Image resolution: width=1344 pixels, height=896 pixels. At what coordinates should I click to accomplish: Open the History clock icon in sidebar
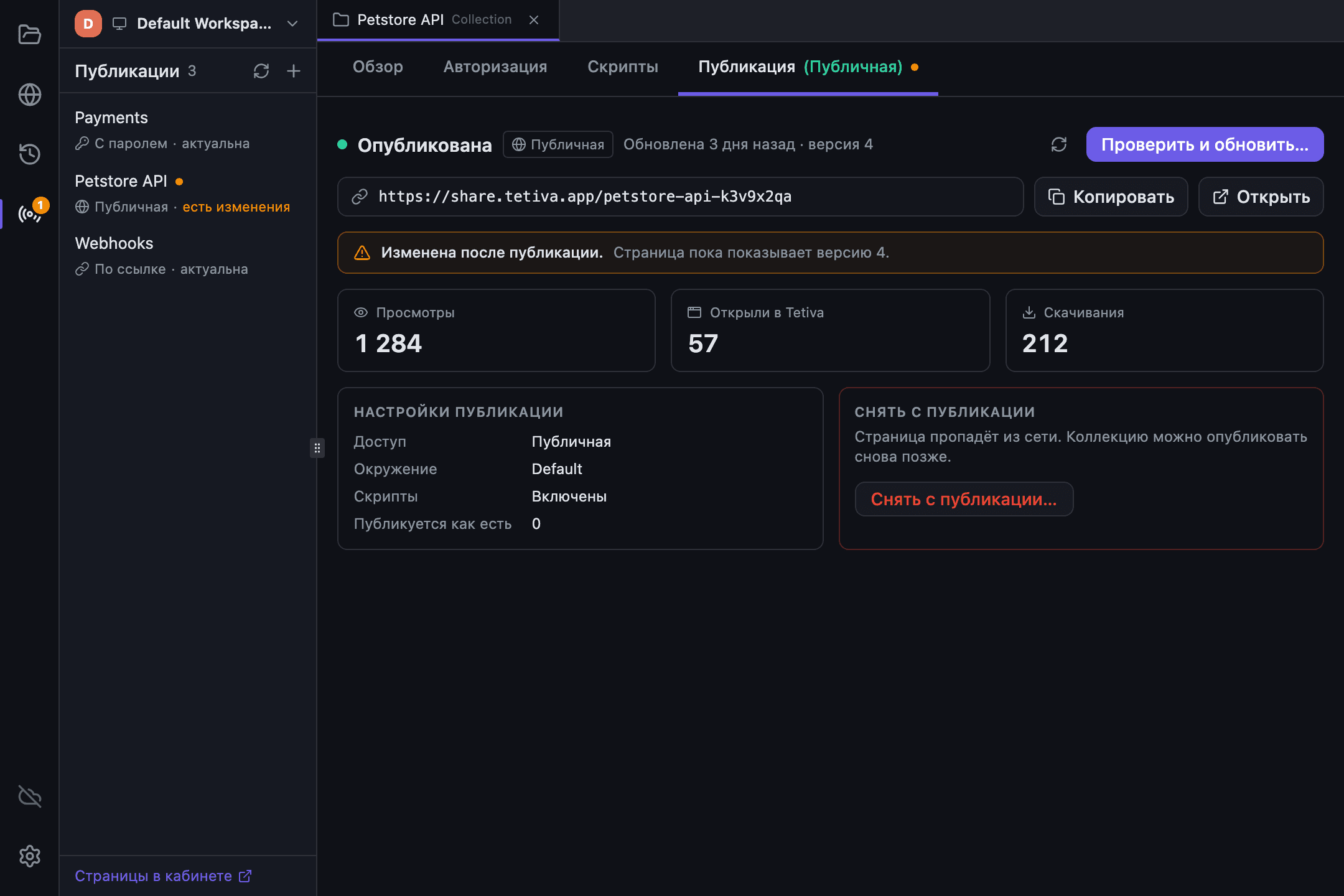coord(29,154)
